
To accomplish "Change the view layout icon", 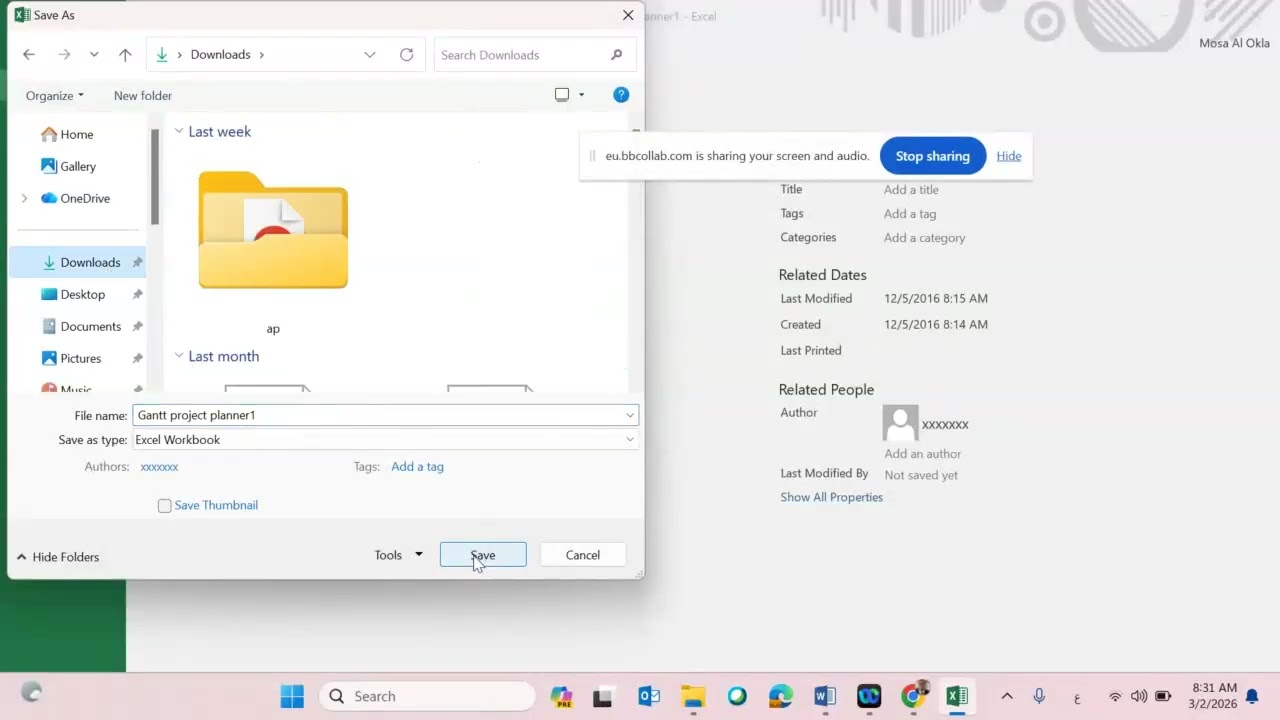I will pyautogui.click(x=562, y=95).
